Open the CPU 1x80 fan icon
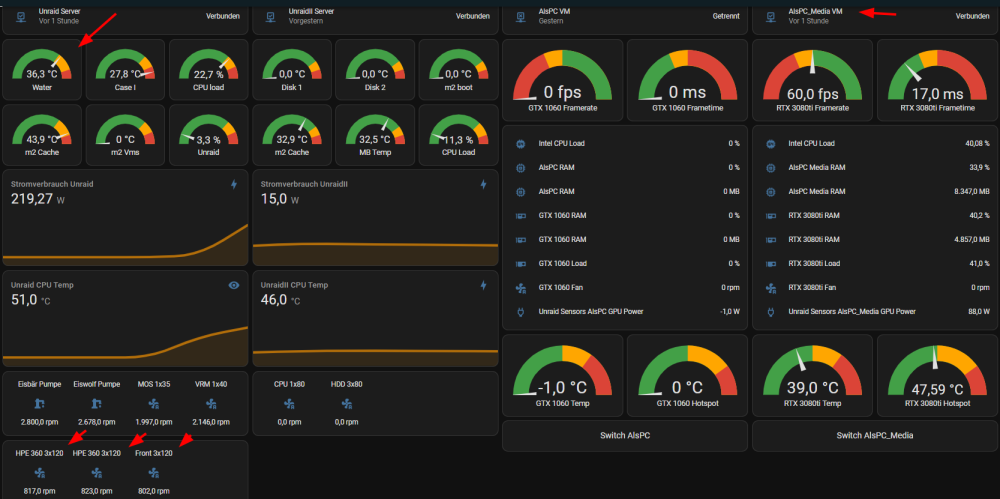Image resolution: width=1000 pixels, height=499 pixels. [290, 403]
